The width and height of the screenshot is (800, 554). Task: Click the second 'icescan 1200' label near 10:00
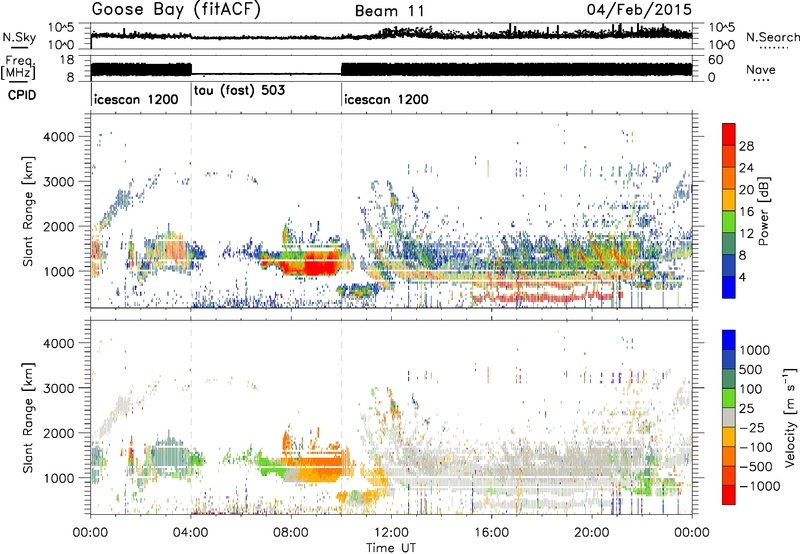[x=386, y=99]
